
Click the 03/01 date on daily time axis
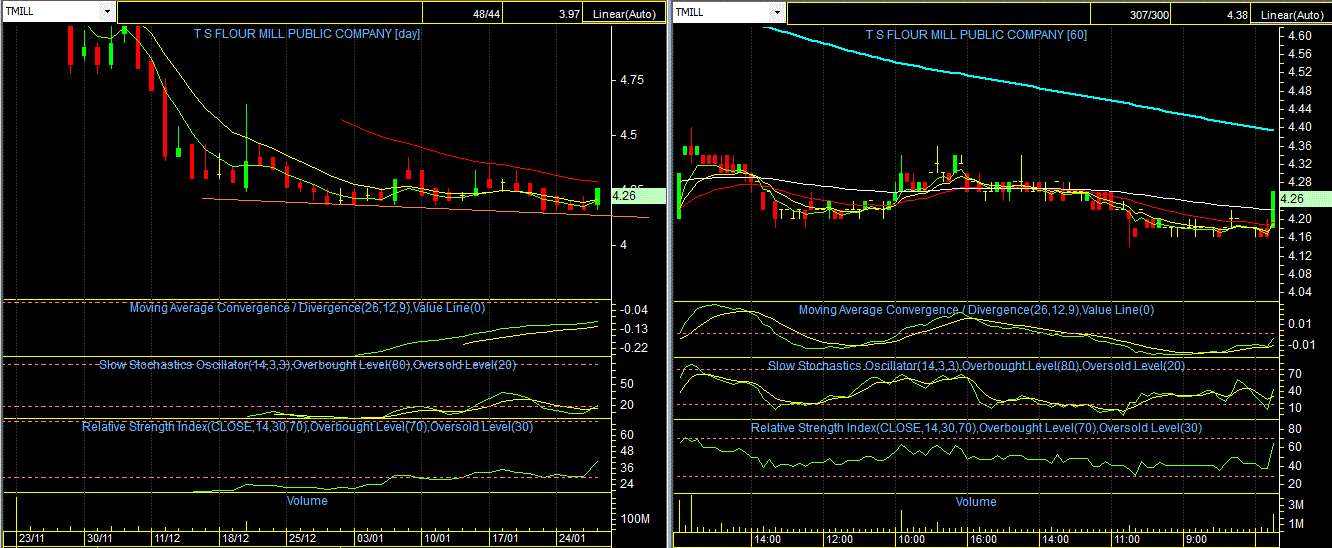point(371,538)
